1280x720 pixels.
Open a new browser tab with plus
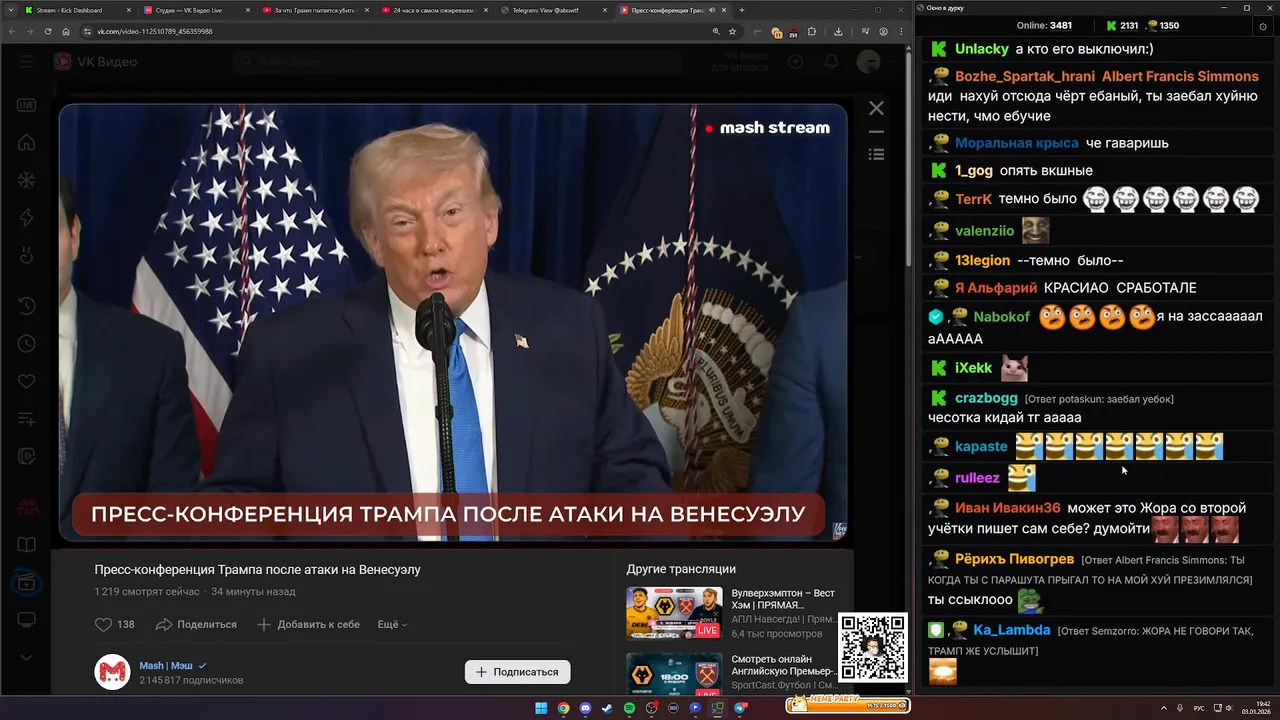(741, 10)
